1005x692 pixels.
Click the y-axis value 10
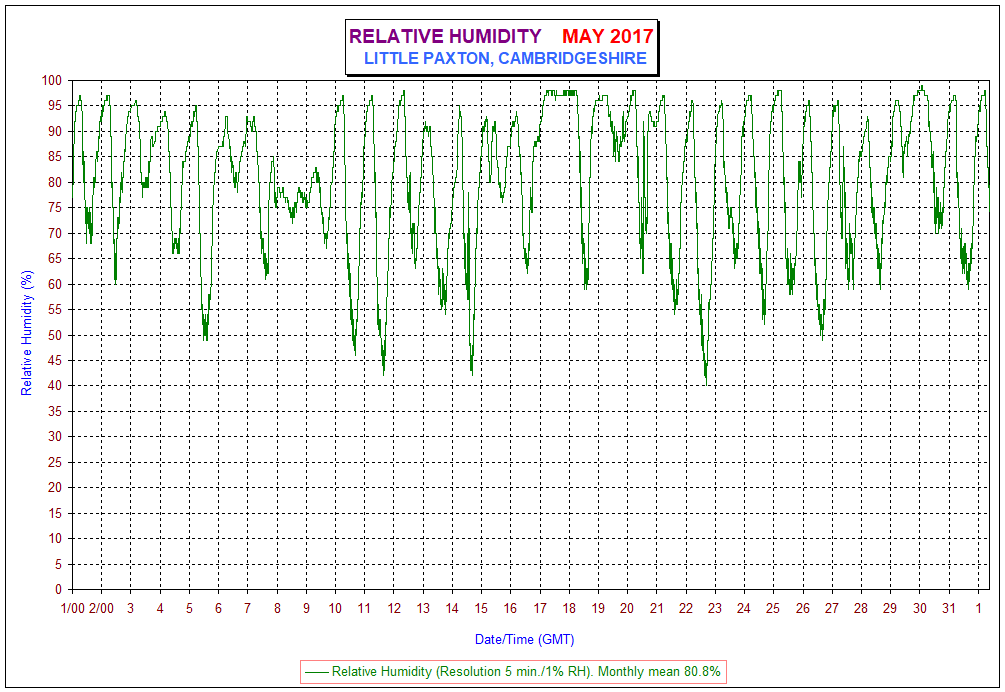pyautogui.click(x=55, y=538)
